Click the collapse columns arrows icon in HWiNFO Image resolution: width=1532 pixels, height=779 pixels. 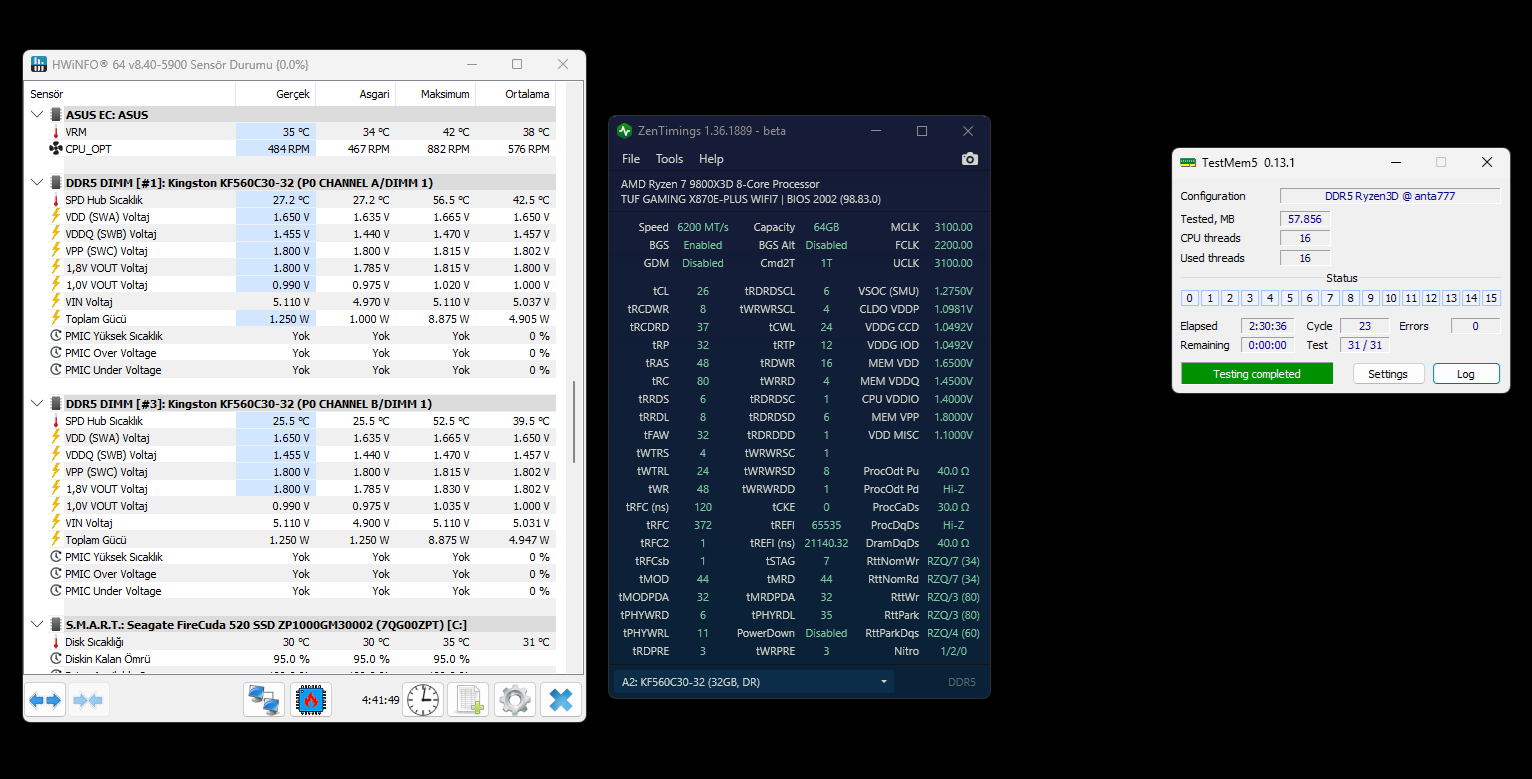(88, 700)
